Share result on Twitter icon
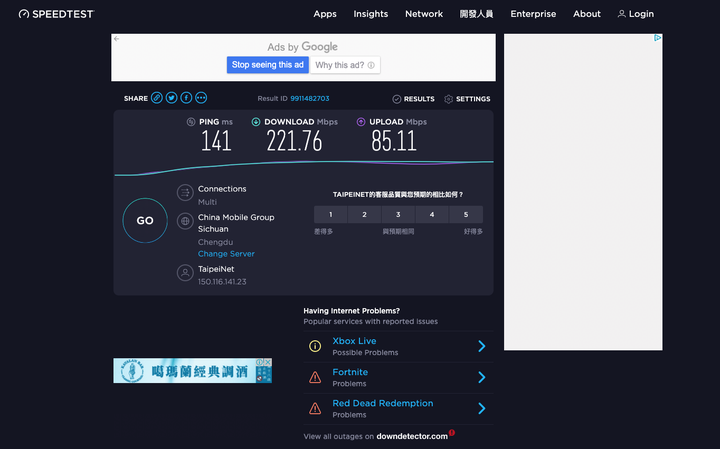720x449 pixels. point(171,98)
